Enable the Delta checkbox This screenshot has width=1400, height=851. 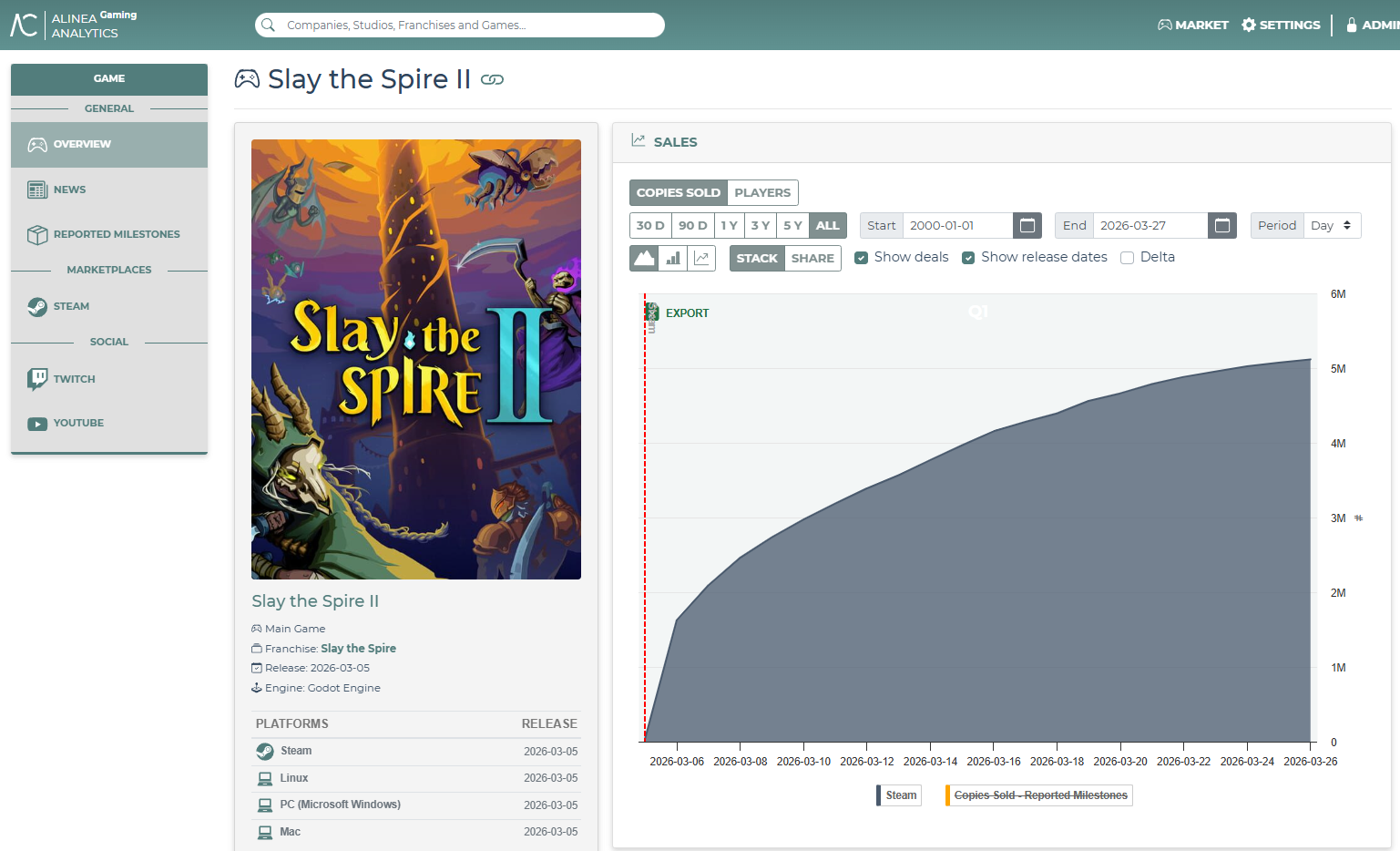[1127, 258]
